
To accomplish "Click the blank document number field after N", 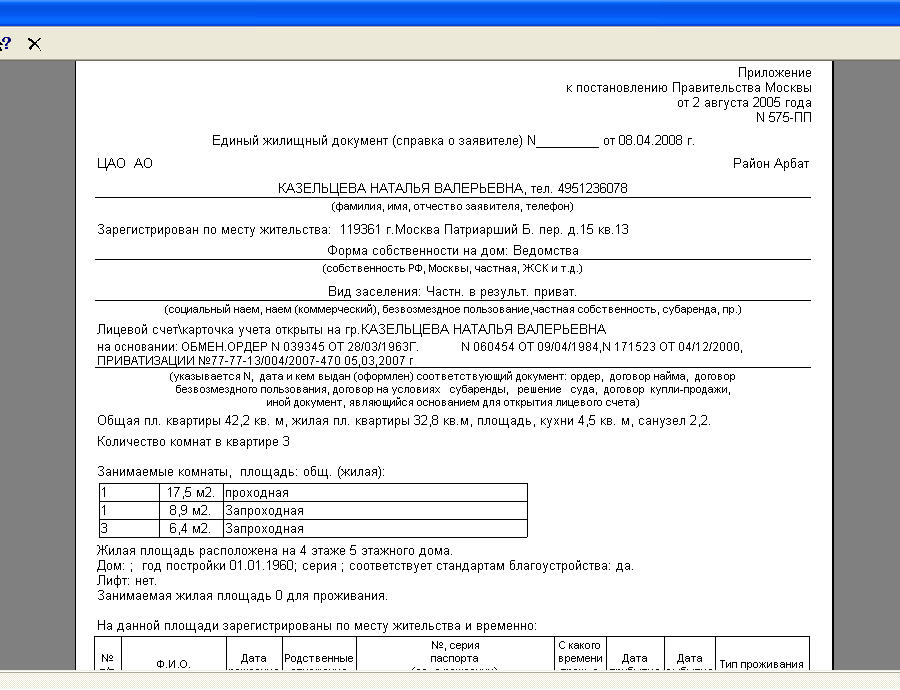I will (x=567, y=141).
